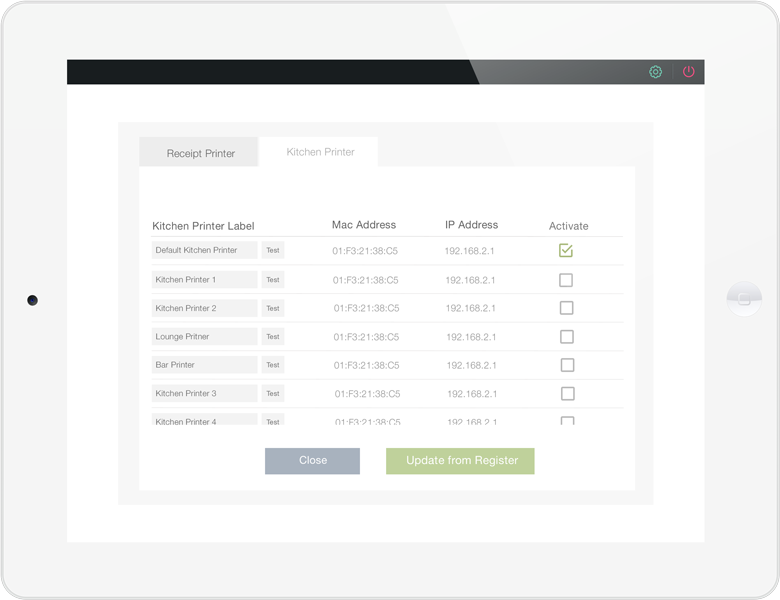
Task: Click Test next to Lounge Printer
Action: (273, 337)
